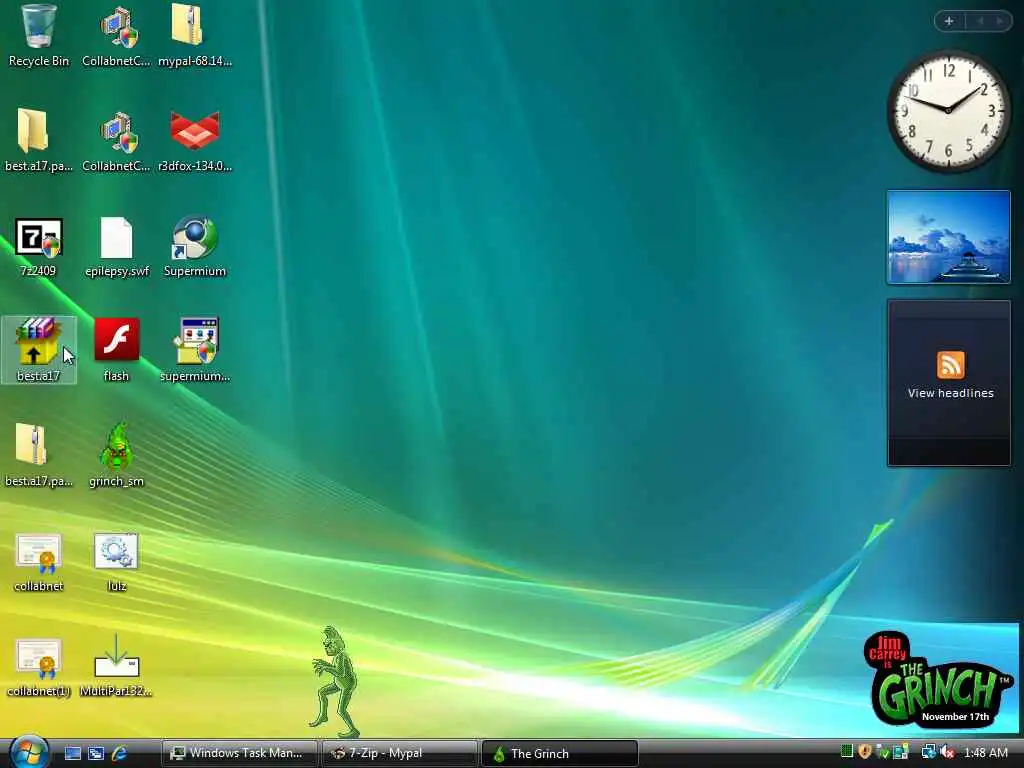Select the CollabnetC... icon beside r3dfox
1024x768 pixels.
point(116,142)
